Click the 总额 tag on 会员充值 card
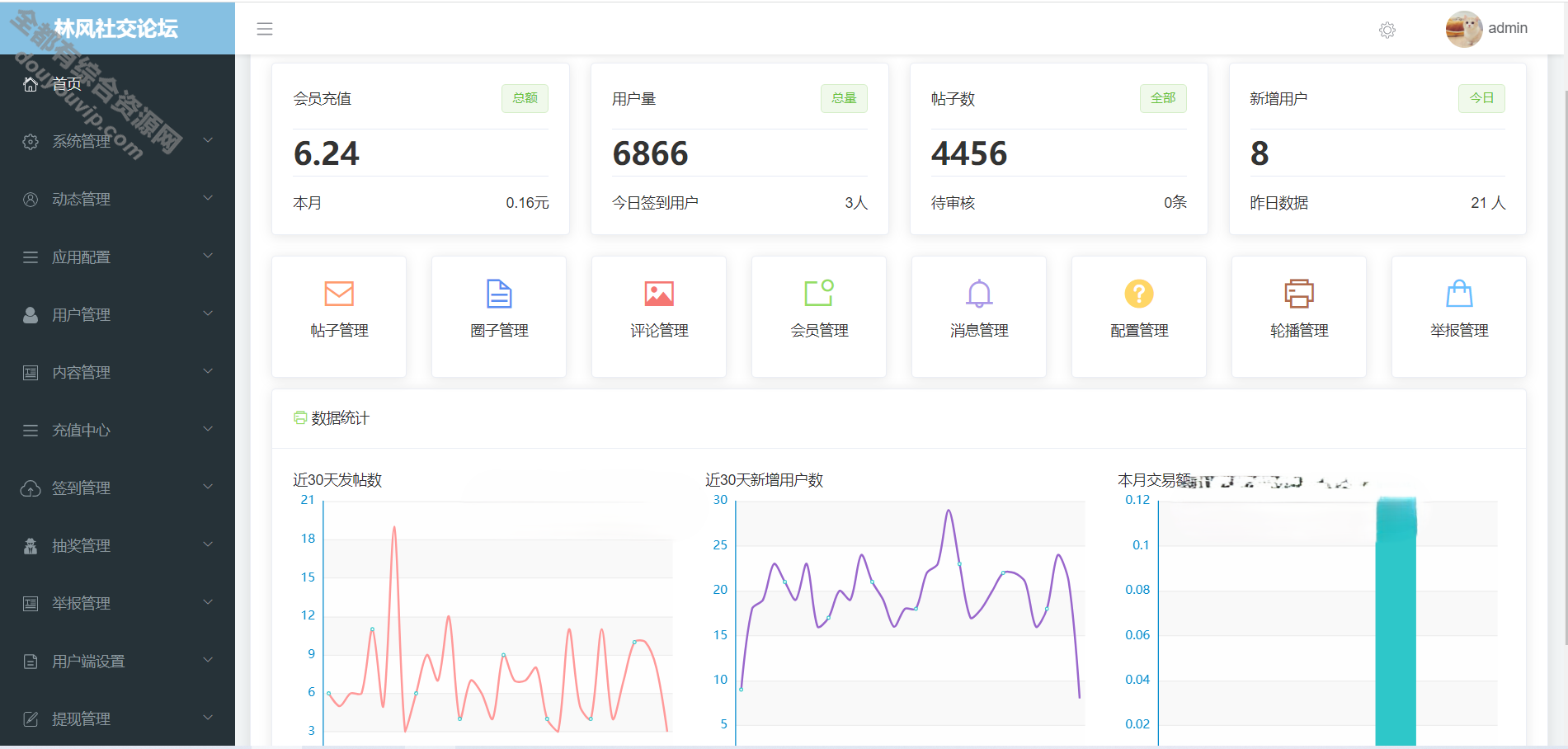 pyautogui.click(x=525, y=98)
